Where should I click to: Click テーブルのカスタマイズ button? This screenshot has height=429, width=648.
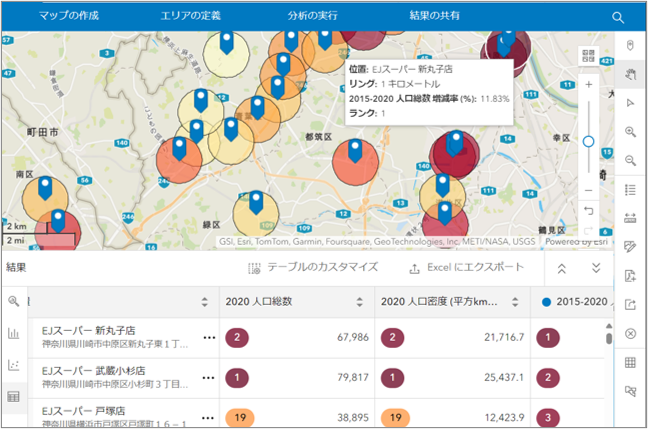[x=313, y=268]
